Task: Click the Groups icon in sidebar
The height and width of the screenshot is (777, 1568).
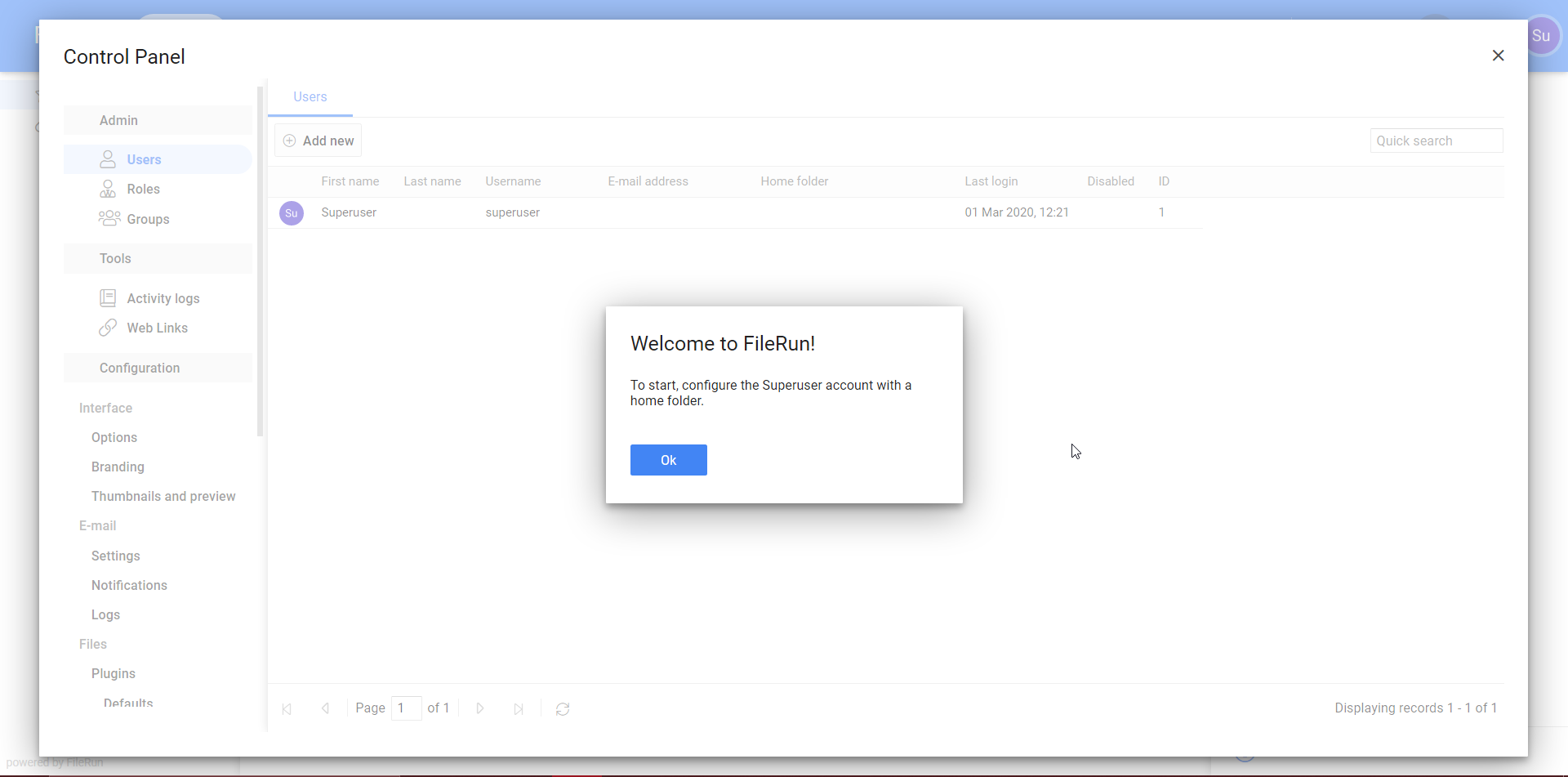Action: coord(109,219)
